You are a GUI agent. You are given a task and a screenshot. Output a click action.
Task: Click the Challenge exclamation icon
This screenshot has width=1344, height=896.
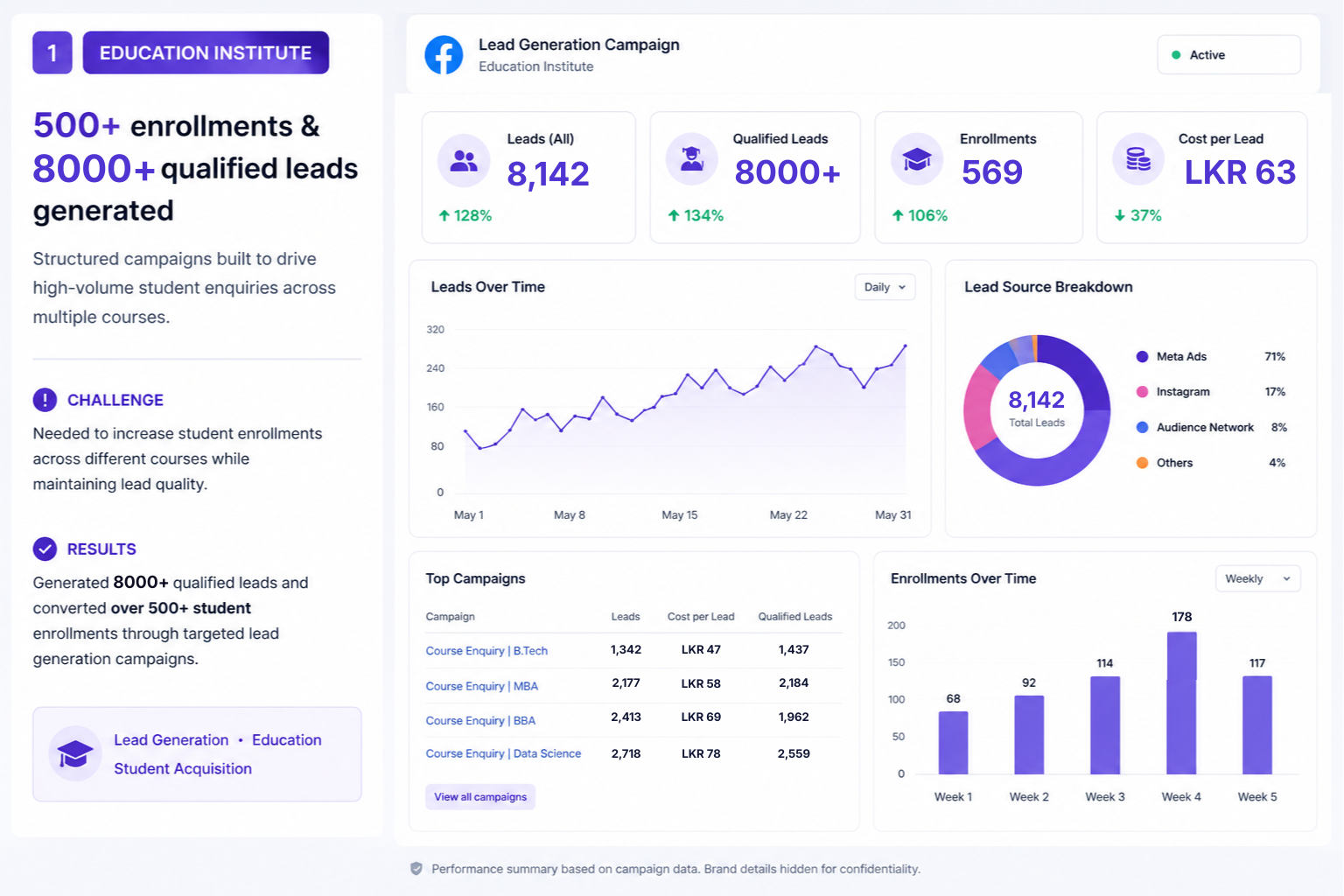point(45,400)
